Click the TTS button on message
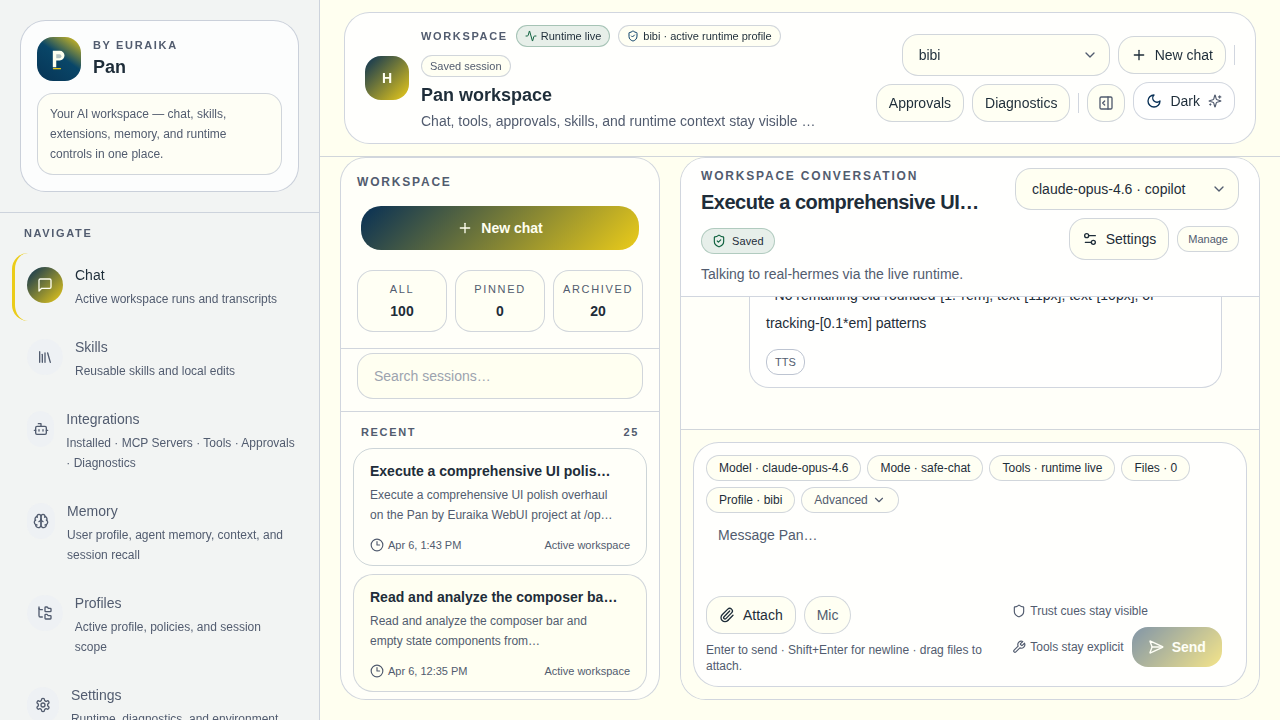Viewport: 1280px width, 720px height. tap(785, 362)
